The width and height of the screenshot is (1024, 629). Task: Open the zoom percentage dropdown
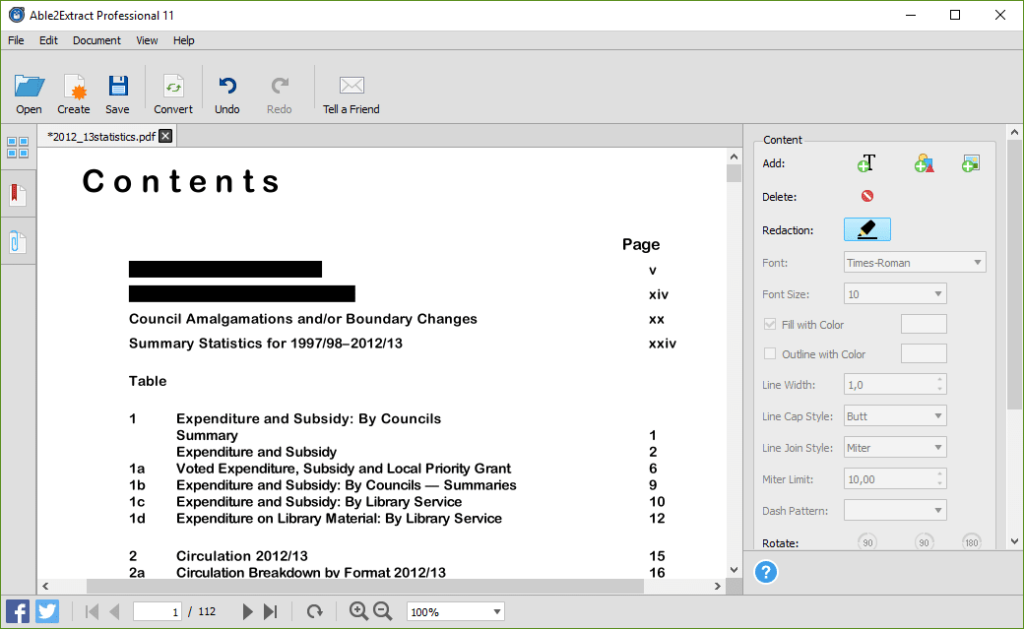coord(455,611)
